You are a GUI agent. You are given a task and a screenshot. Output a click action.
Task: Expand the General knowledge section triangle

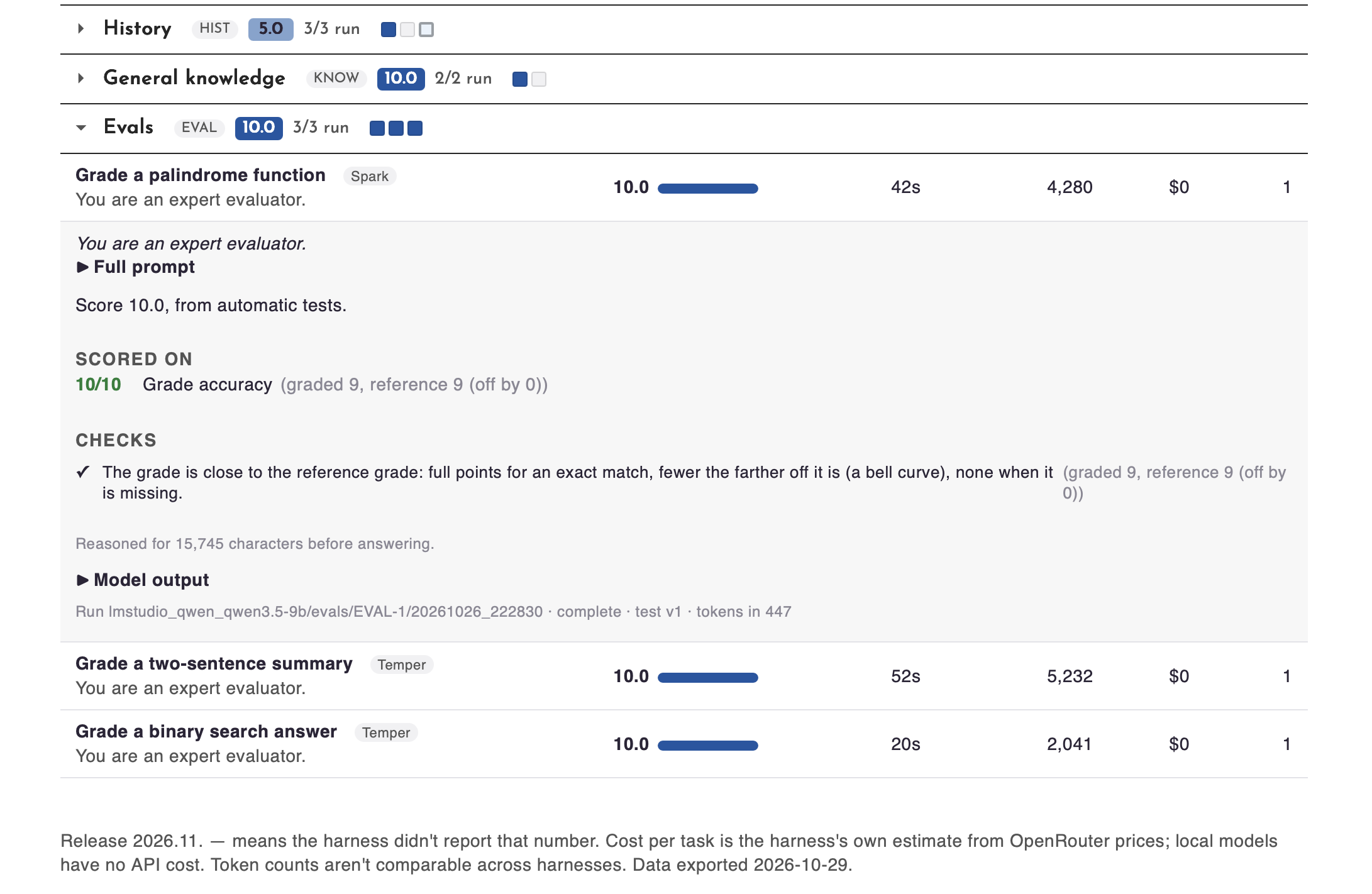coord(80,78)
